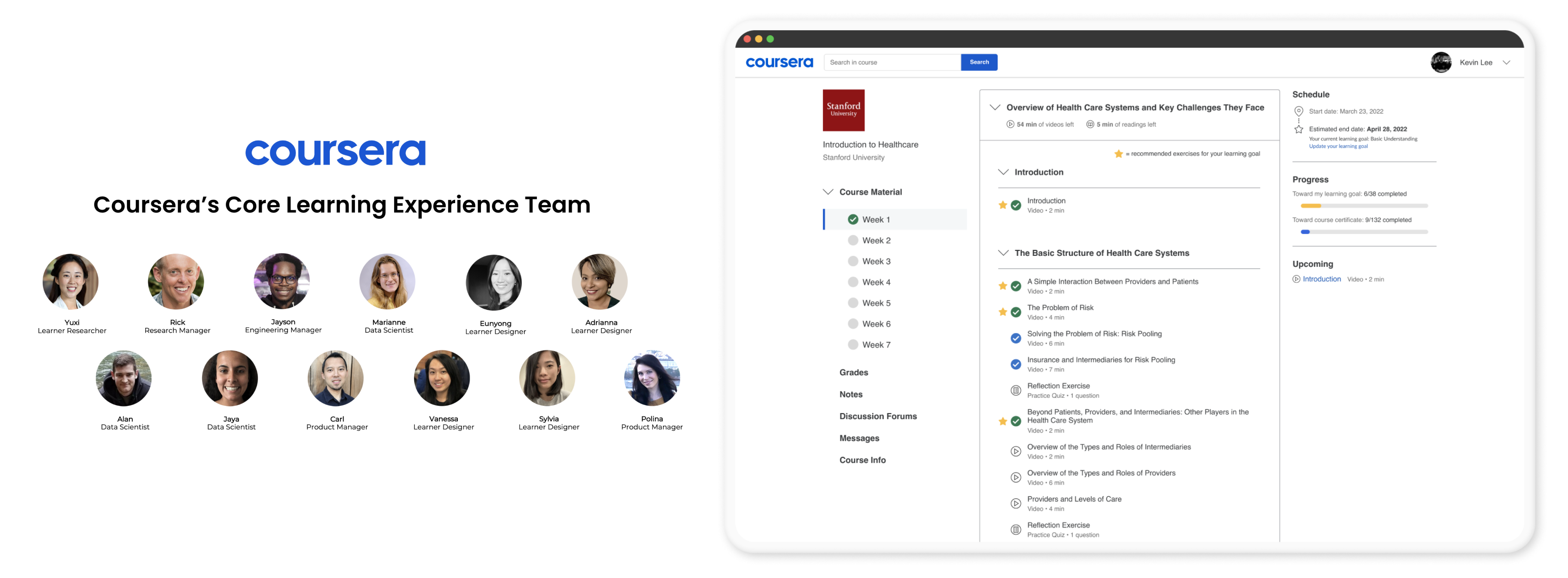Click the star beside A Simple Interaction Between Providers

(1002, 286)
